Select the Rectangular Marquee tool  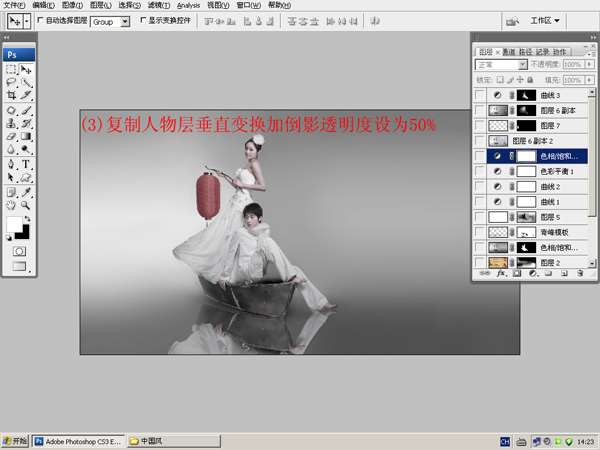click(11, 70)
